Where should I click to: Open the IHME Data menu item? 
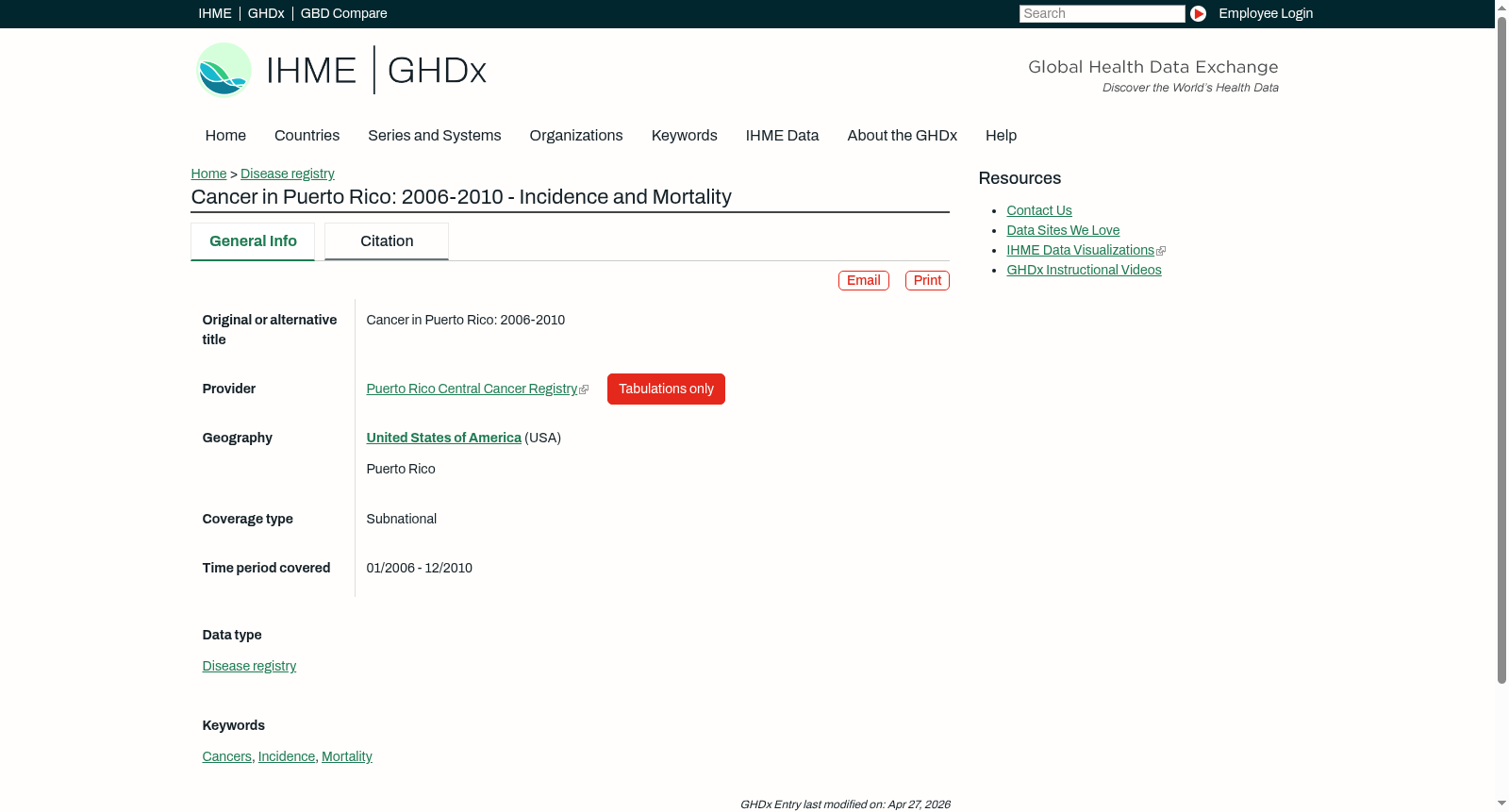tap(782, 136)
